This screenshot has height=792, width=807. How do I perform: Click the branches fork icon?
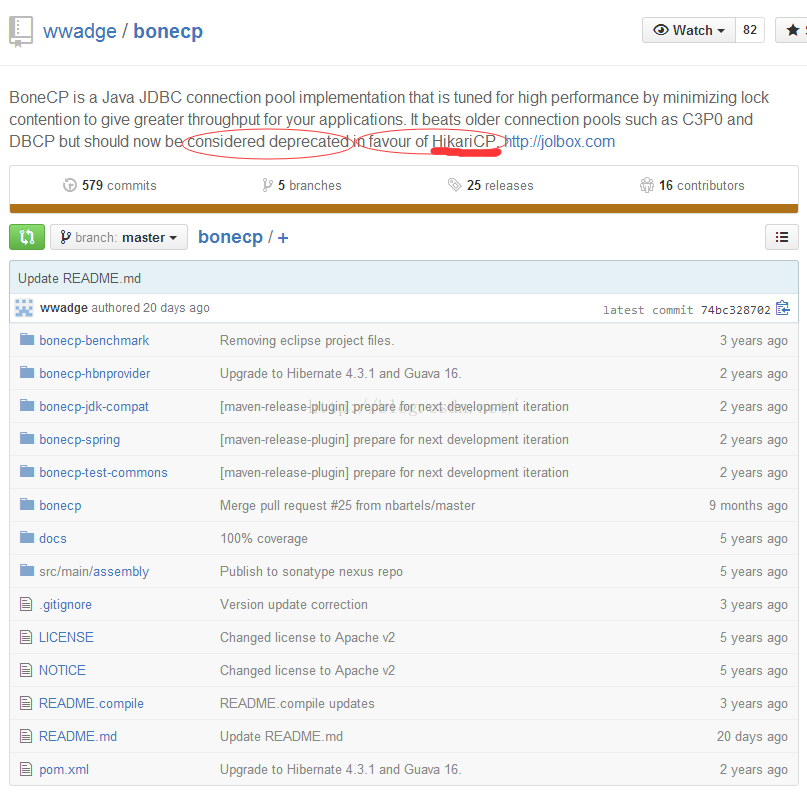coord(267,185)
